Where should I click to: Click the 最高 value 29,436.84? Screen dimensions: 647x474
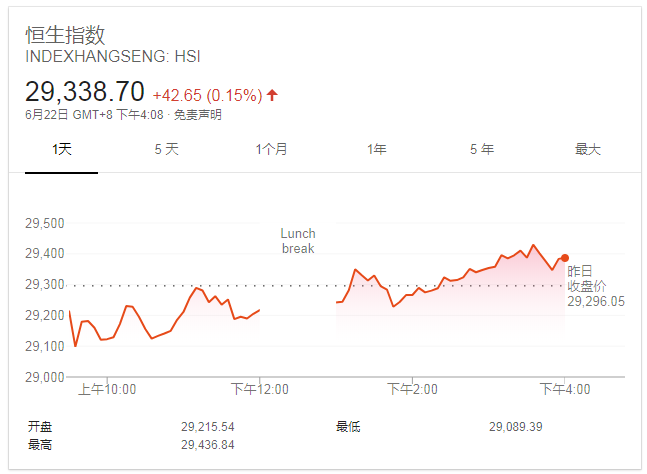click(208, 445)
